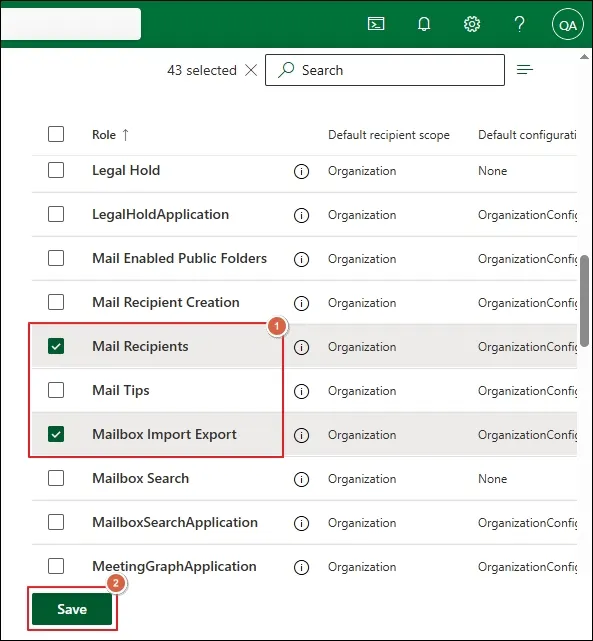Image resolution: width=593 pixels, height=641 pixels.
Task: Select the Mailbox Search role name
Action: 141,478
